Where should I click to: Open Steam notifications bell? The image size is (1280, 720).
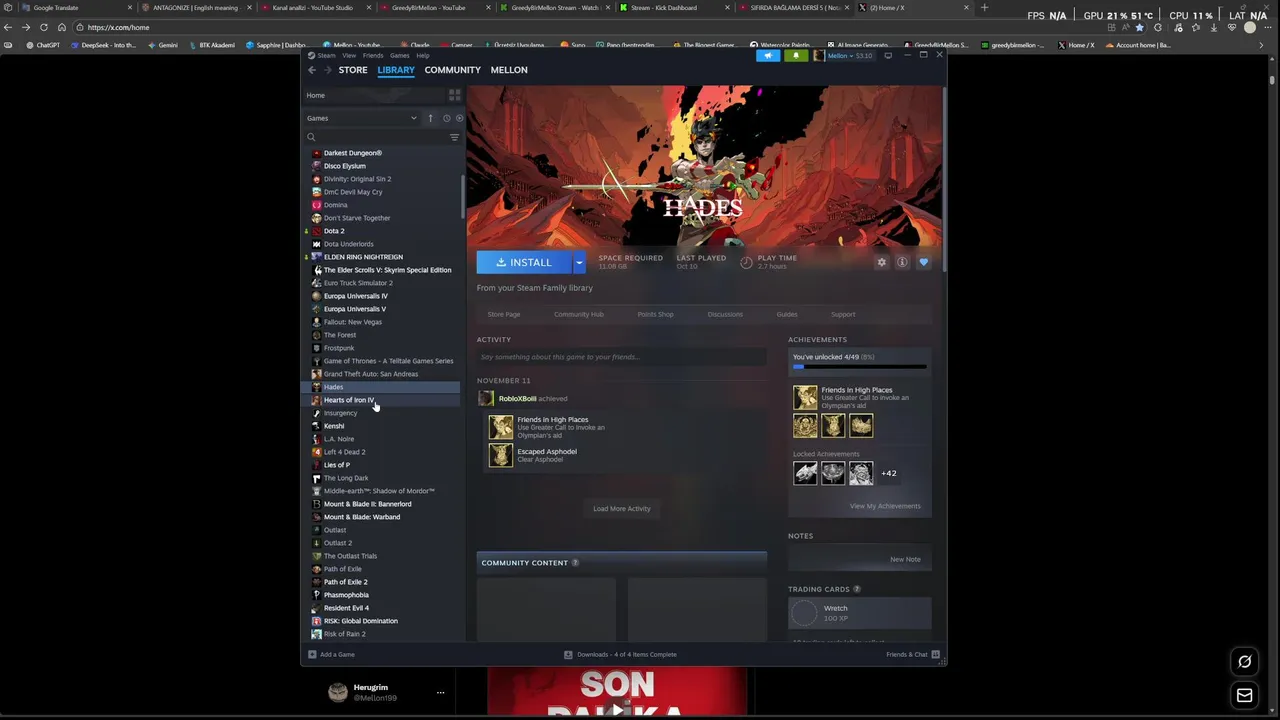tap(796, 56)
